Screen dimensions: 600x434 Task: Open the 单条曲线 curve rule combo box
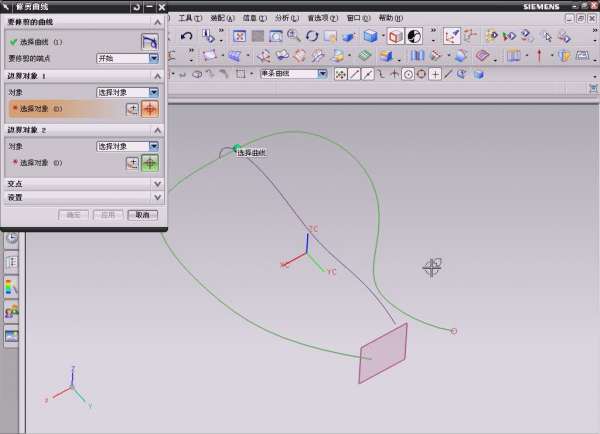coord(293,74)
